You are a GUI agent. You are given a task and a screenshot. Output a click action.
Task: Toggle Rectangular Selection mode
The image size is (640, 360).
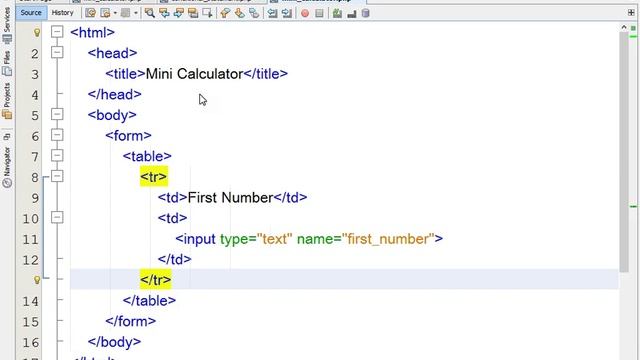pos(207,13)
